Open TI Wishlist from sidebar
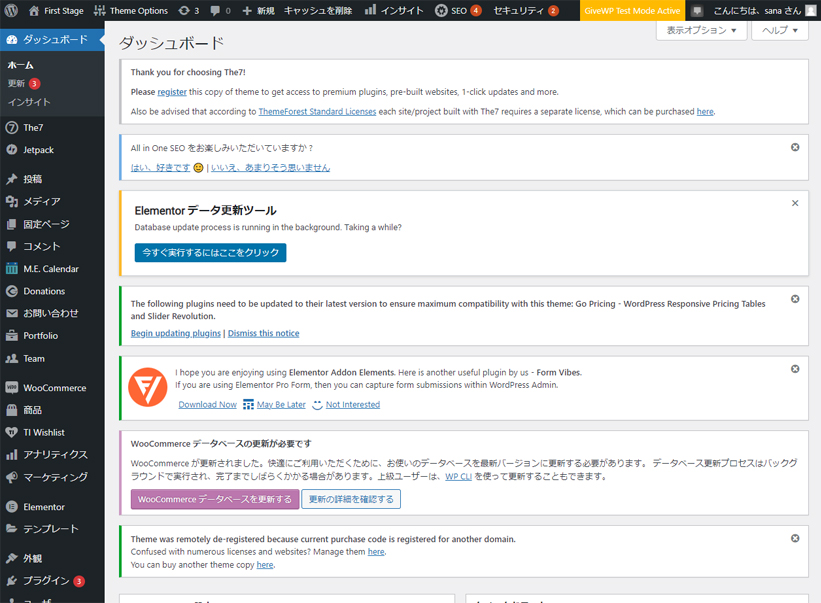Image resolution: width=821 pixels, height=603 pixels. point(43,432)
